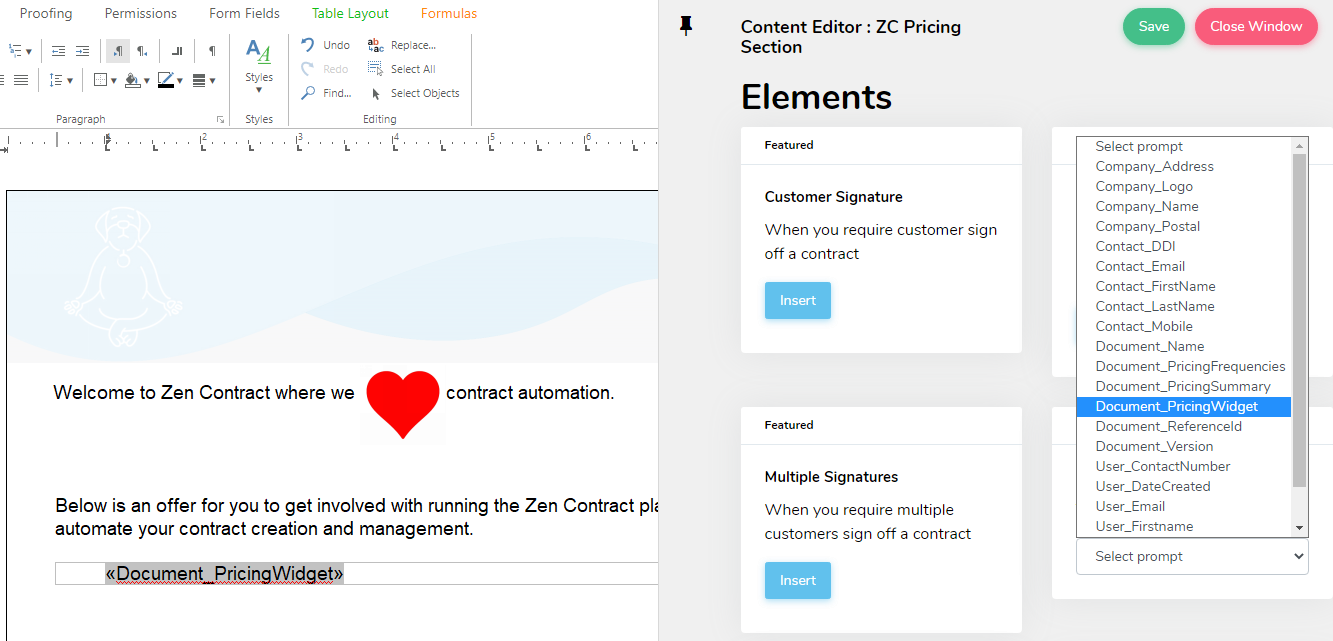The image size is (1333, 641).
Task: Select User_ContactNumber option
Action: (1184, 466)
